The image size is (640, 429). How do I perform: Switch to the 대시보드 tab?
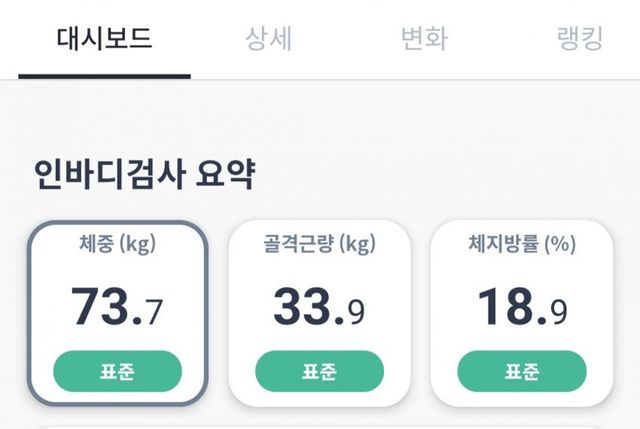[104, 39]
